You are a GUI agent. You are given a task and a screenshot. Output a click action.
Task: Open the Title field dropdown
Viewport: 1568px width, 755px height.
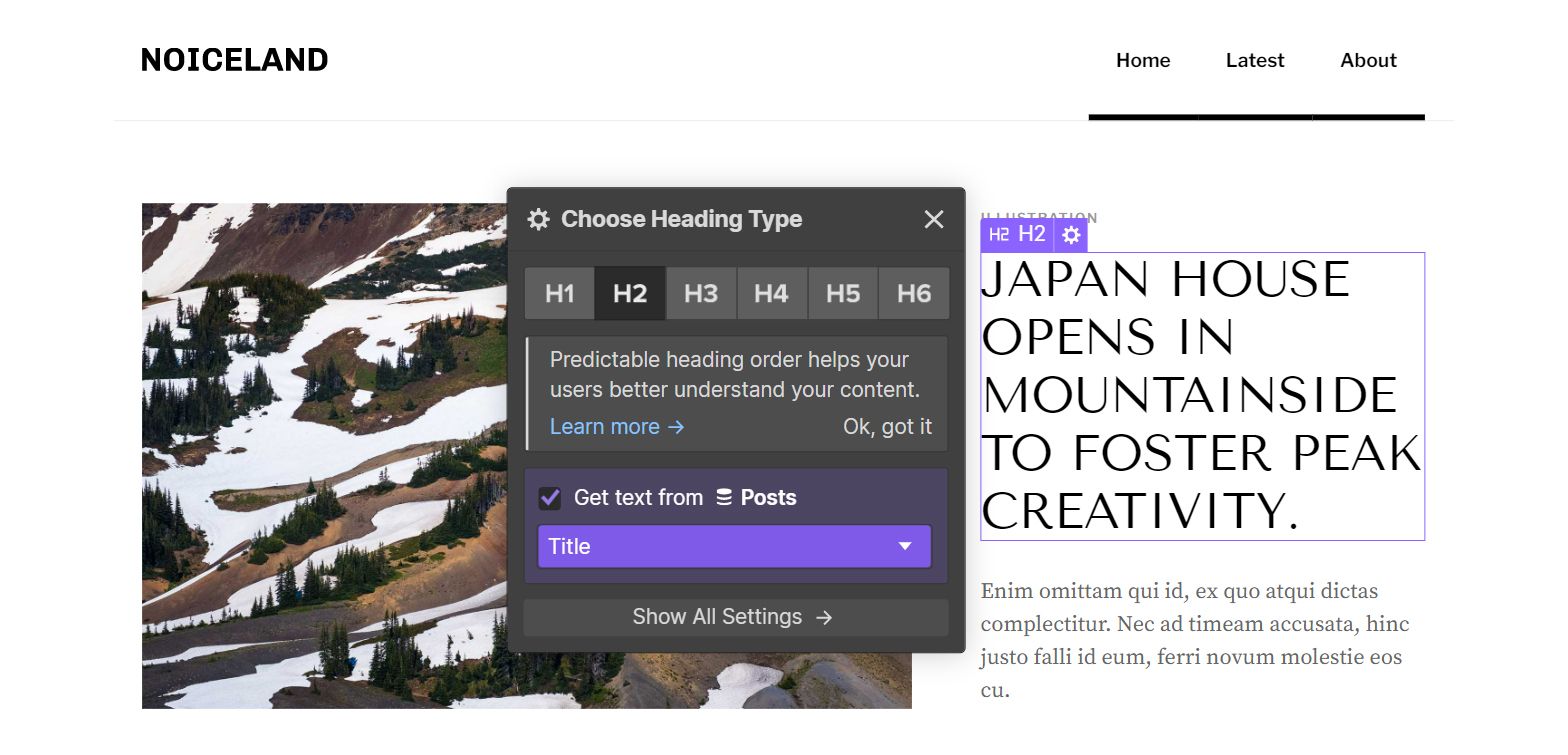click(734, 547)
